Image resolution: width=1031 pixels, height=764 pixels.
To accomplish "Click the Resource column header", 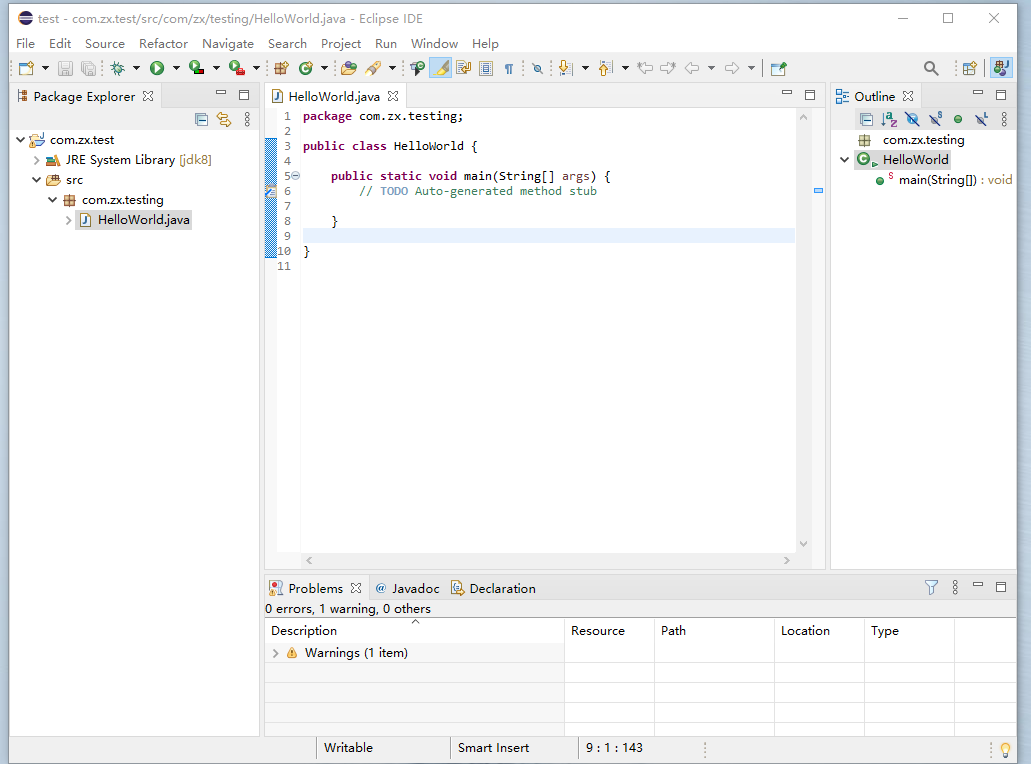I will tap(609, 631).
